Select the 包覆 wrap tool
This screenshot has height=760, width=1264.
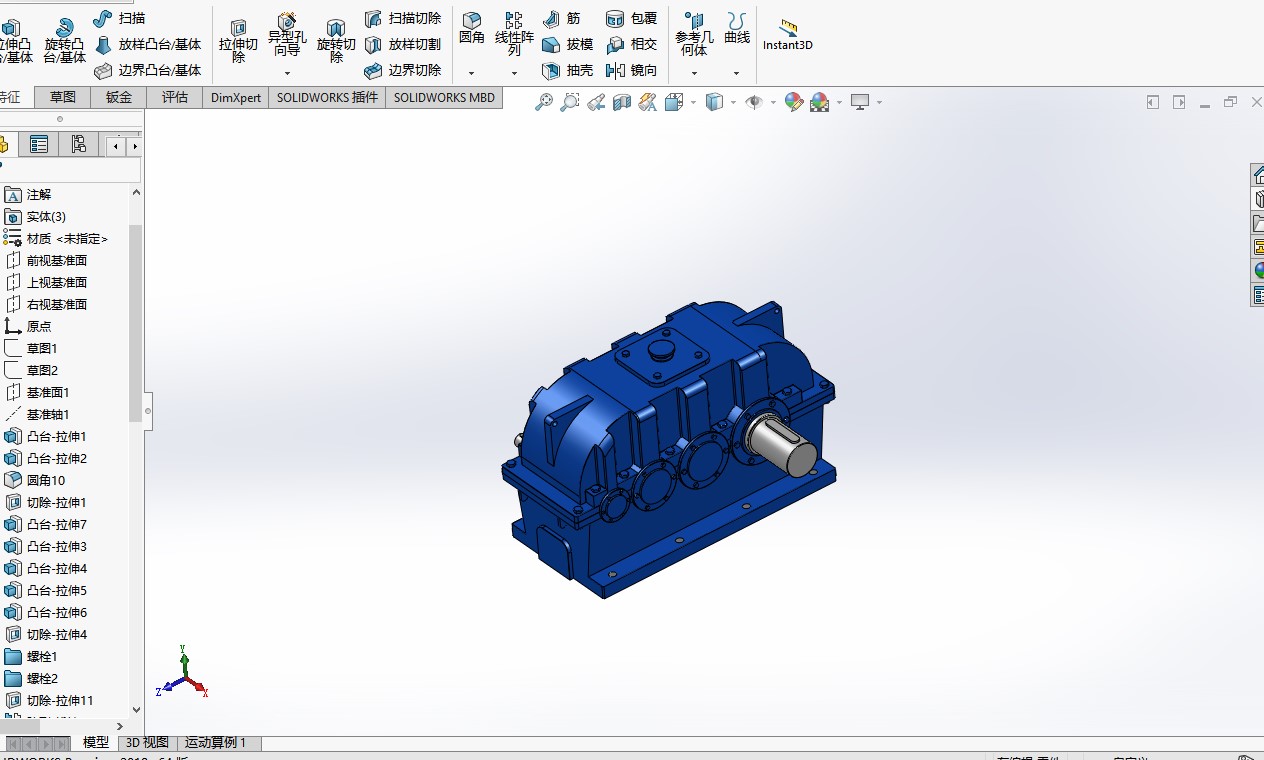[x=631, y=18]
